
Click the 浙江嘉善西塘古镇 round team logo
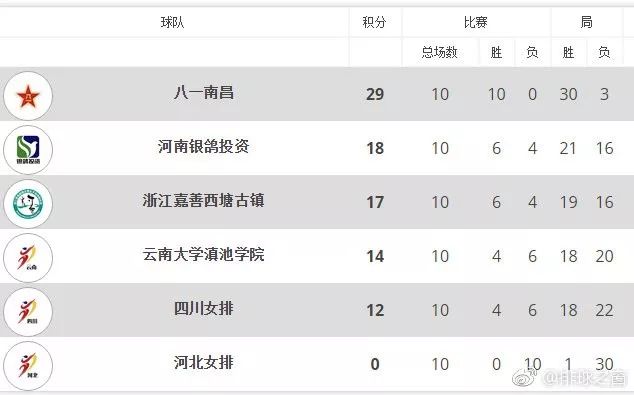click(28, 204)
